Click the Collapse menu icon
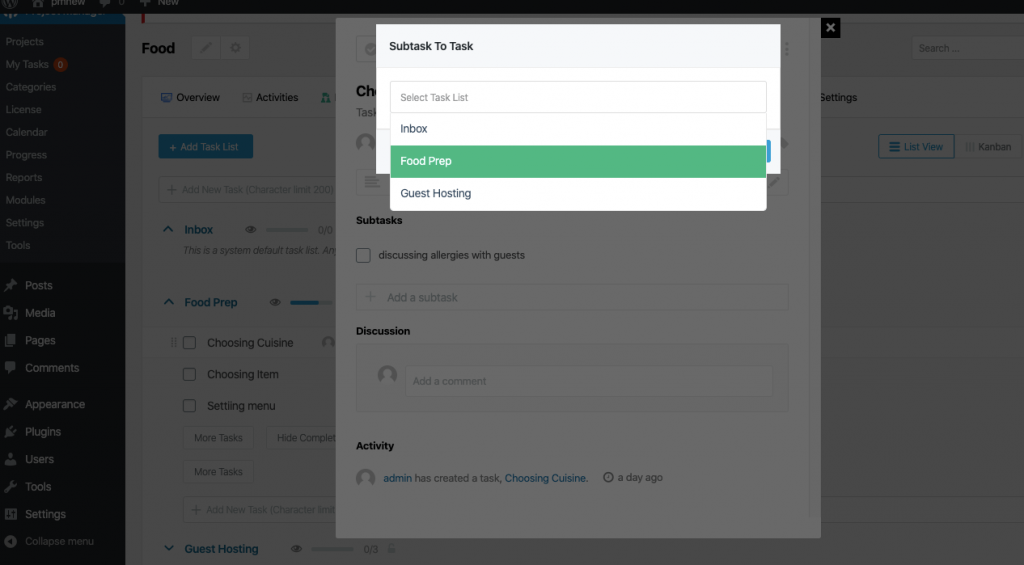This screenshot has height=565, width=1024. [x=10, y=541]
